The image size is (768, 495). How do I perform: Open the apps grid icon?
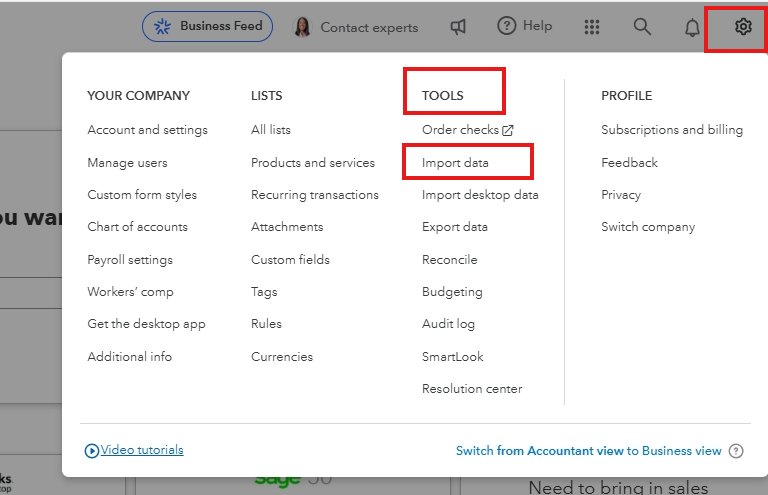tap(592, 27)
